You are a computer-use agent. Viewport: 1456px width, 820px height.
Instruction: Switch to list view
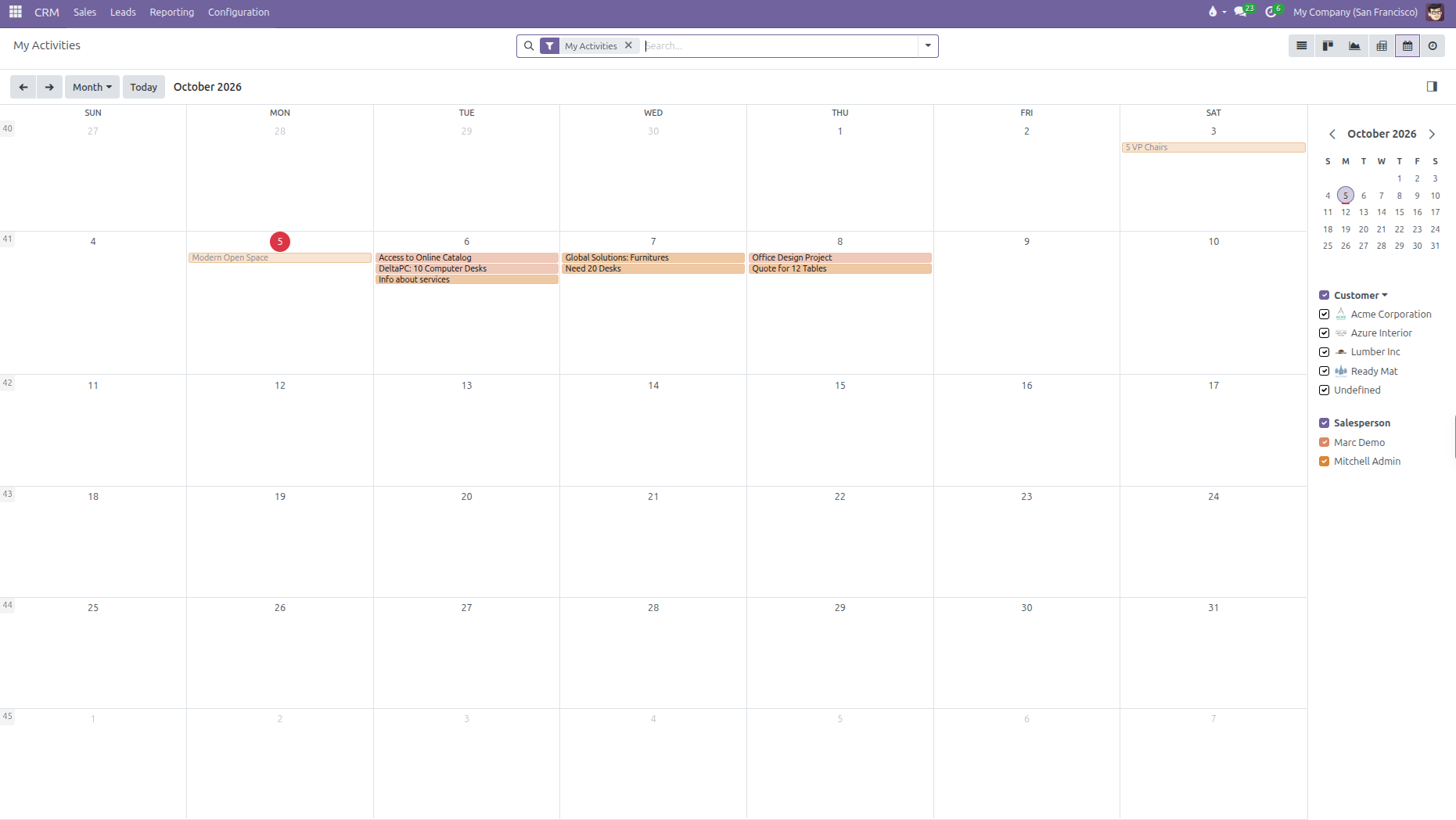tap(1302, 46)
